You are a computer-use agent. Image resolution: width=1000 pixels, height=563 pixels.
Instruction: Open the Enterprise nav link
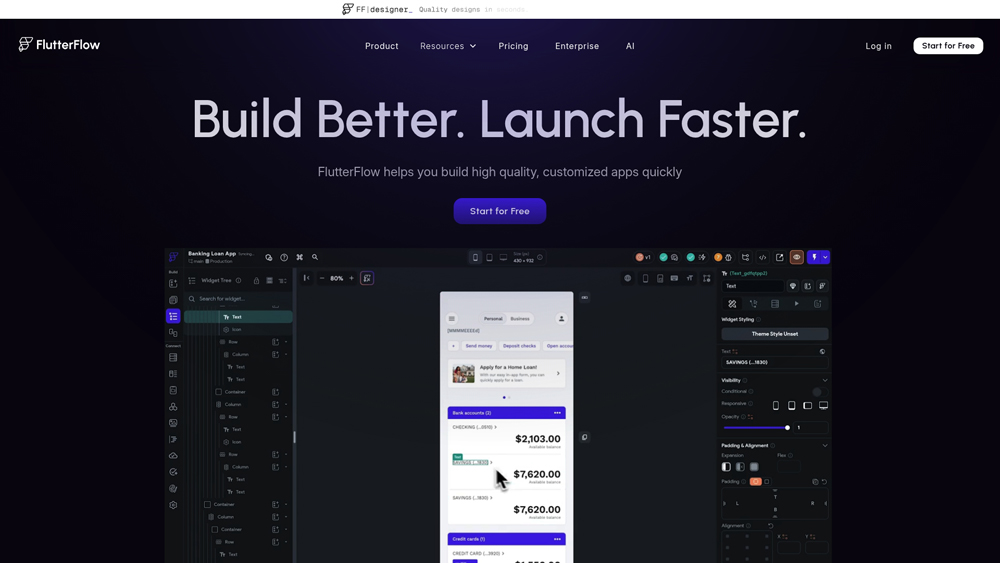(577, 46)
